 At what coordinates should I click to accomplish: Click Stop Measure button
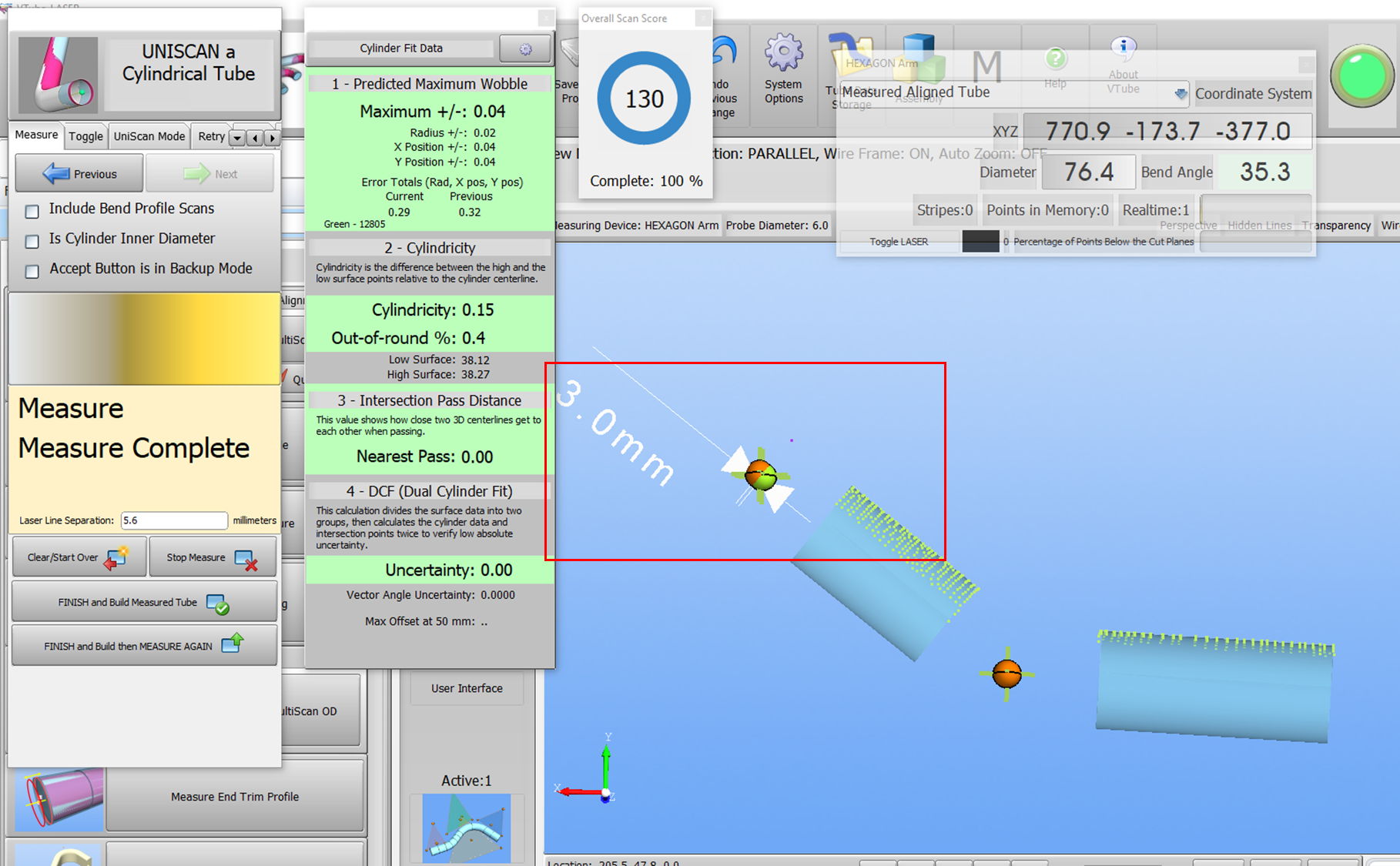click(x=213, y=557)
